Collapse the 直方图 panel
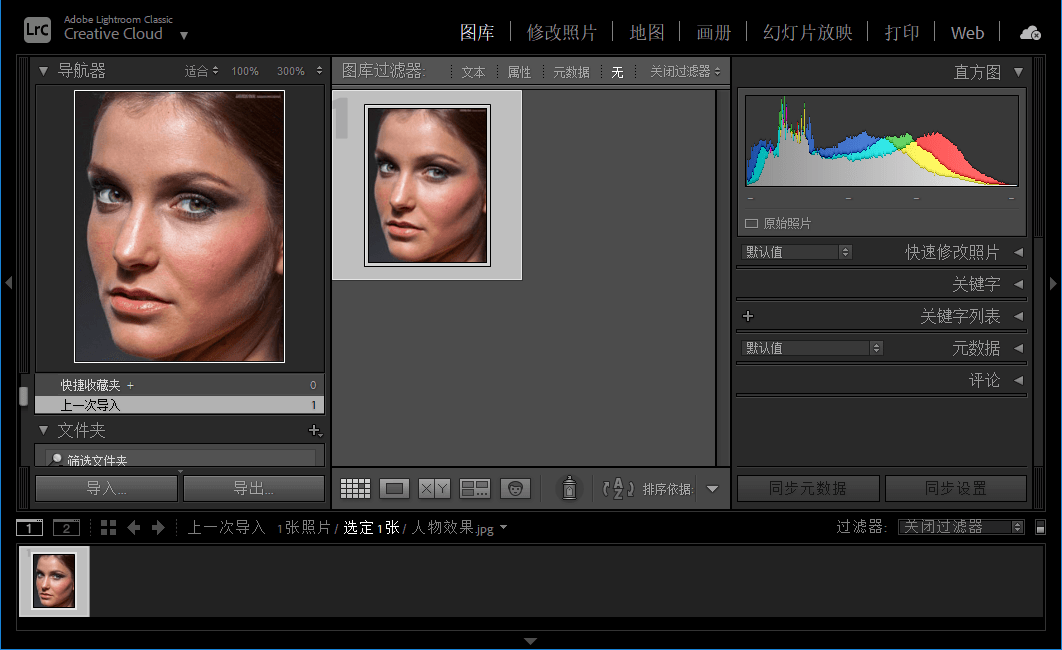 coord(1018,72)
